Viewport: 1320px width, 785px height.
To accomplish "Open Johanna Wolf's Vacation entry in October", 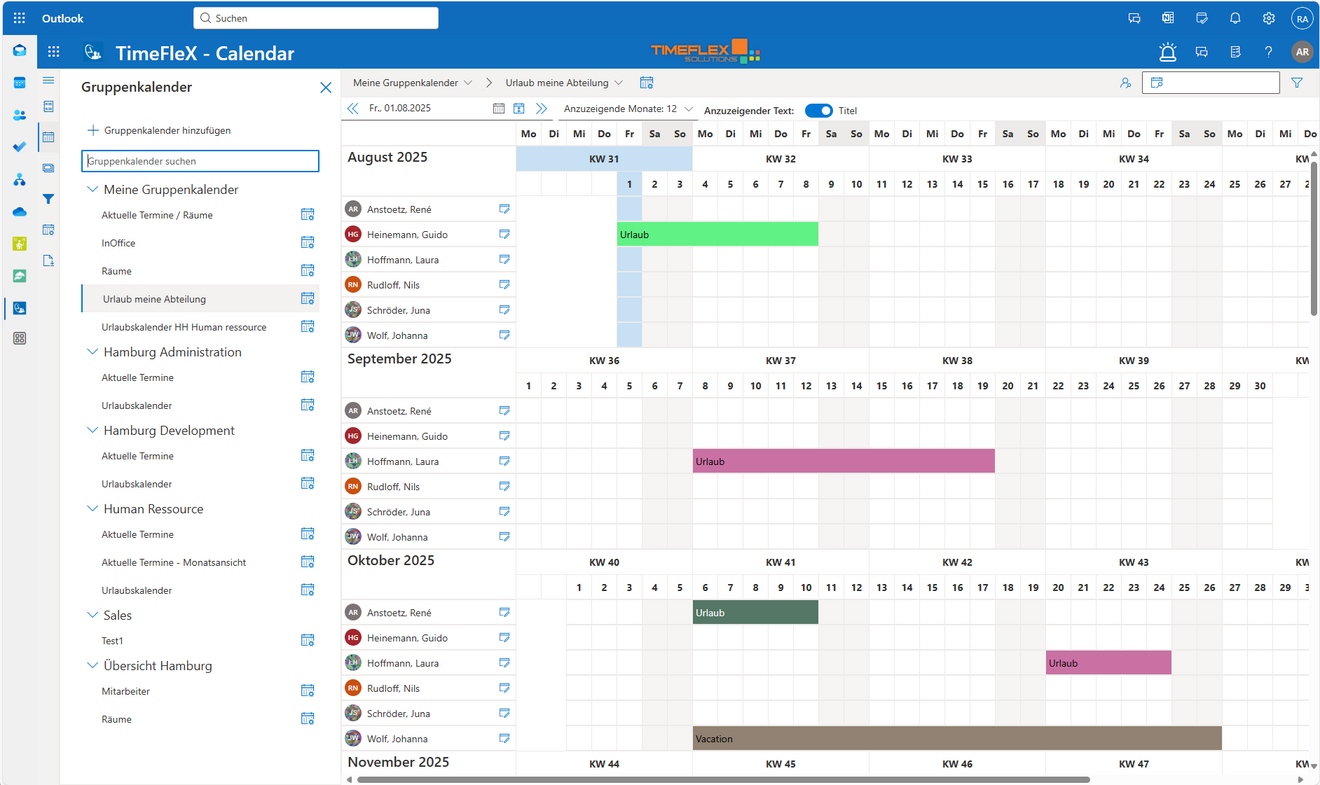I will (957, 738).
